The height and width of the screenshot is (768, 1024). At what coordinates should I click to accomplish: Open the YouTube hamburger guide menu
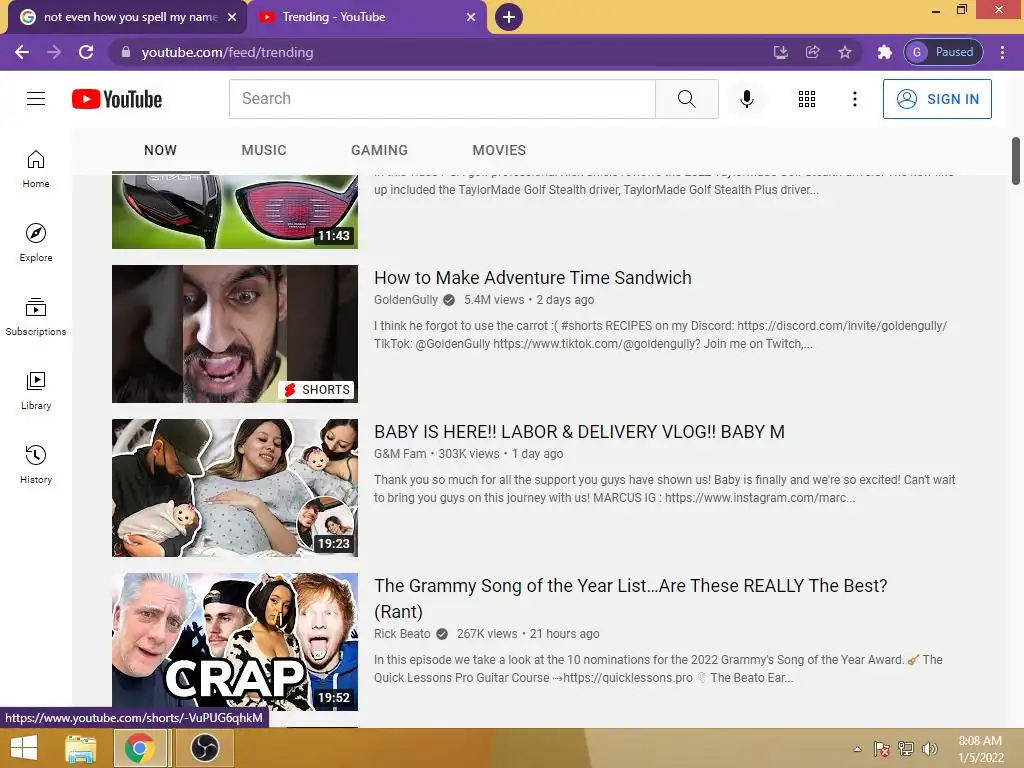(36, 99)
